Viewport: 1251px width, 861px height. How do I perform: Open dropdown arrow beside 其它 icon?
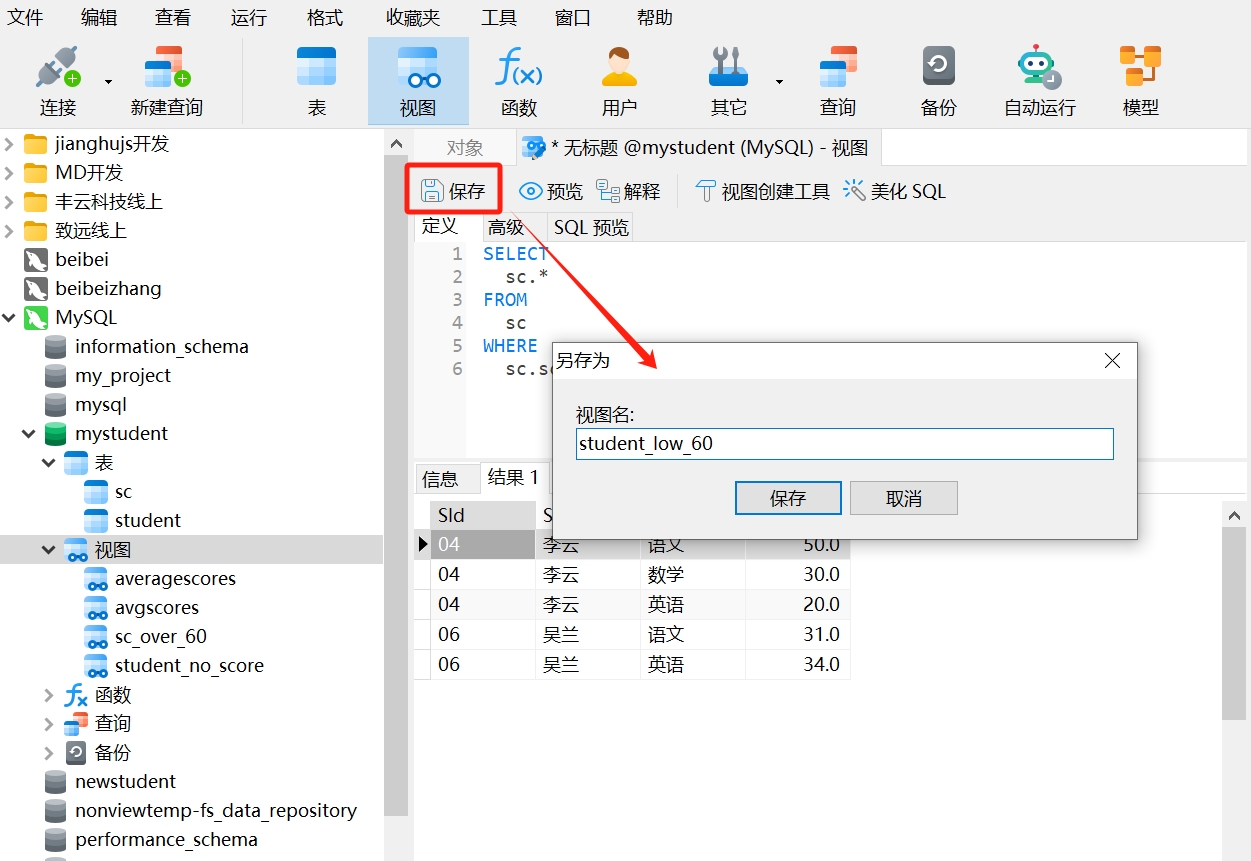click(779, 82)
